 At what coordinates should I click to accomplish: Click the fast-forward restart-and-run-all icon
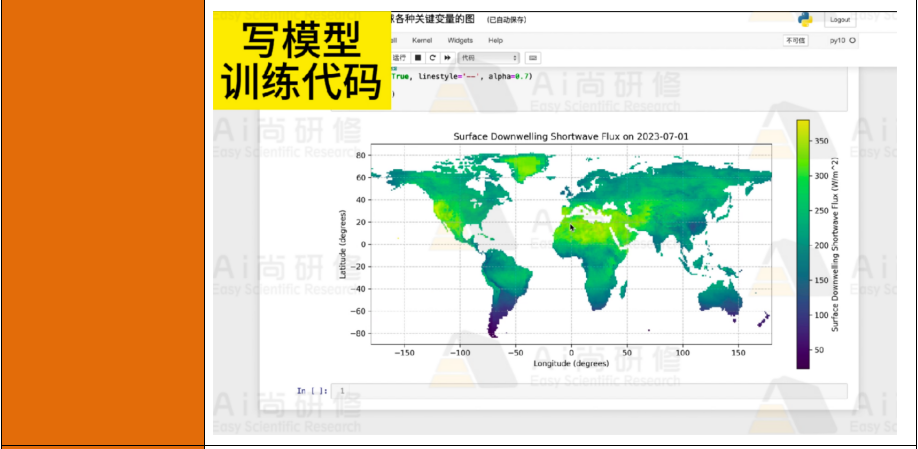pyautogui.click(x=447, y=58)
